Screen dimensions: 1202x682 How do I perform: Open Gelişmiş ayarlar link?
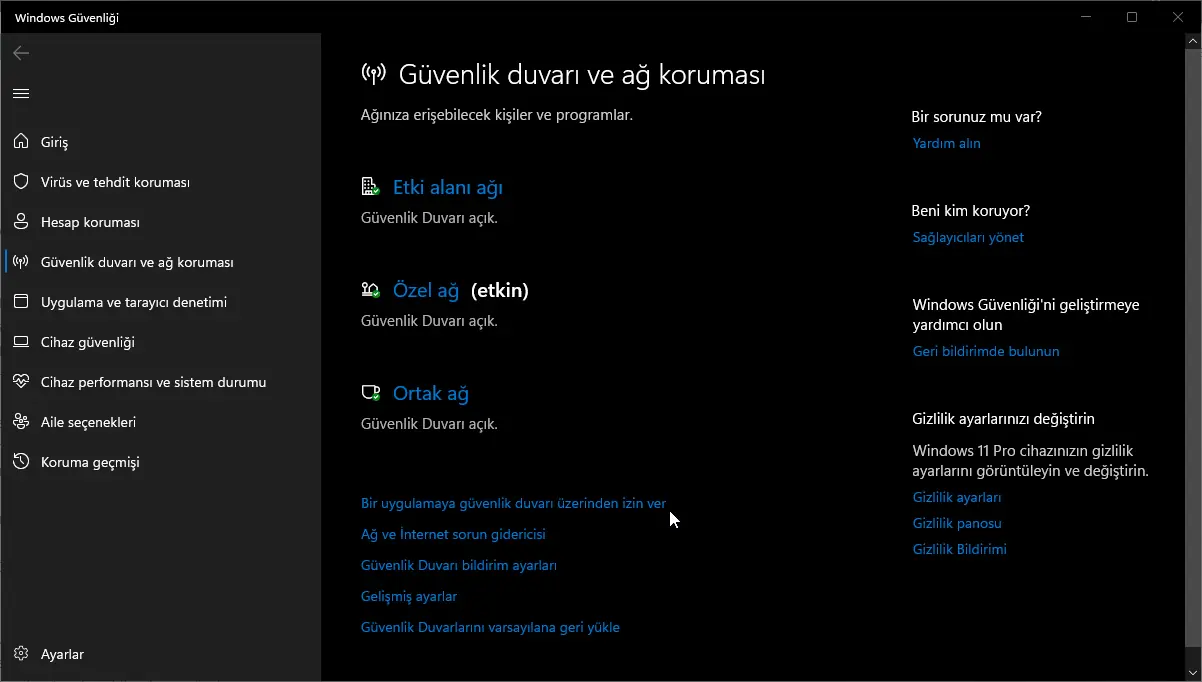[408, 597]
